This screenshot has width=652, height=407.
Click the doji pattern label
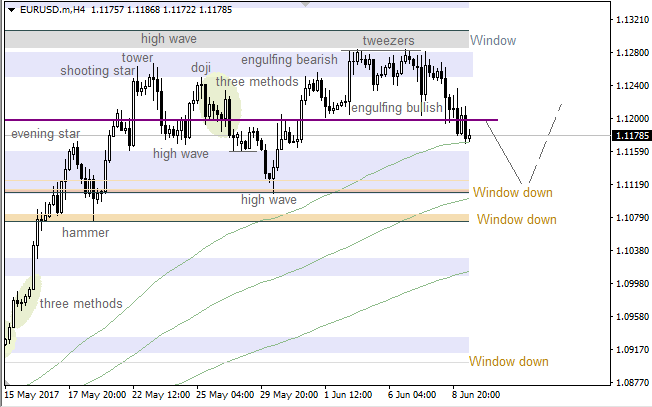[x=201, y=67]
